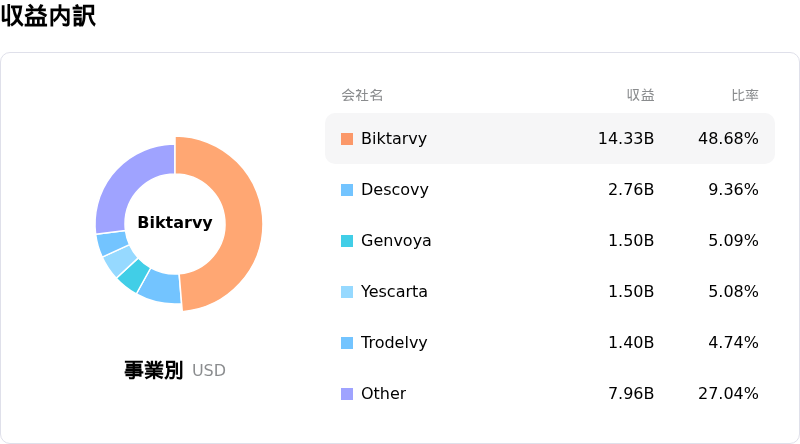Click the blue Descovy legend swatch

pyautogui.click(x=347, y=190)
